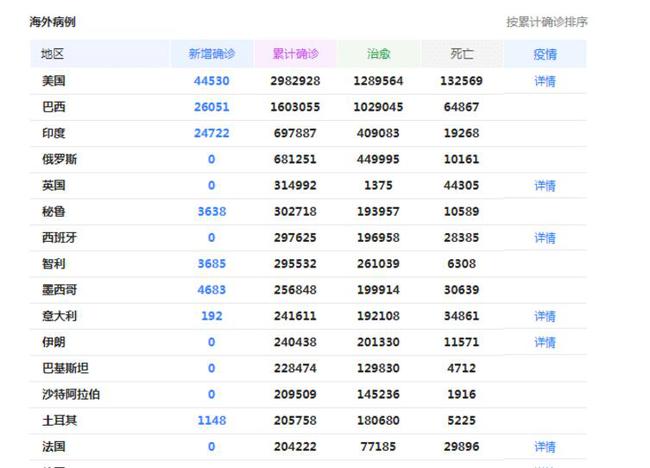650x468 pixels.
Task: Select the 死亡 column header
Action: [462, 54]
